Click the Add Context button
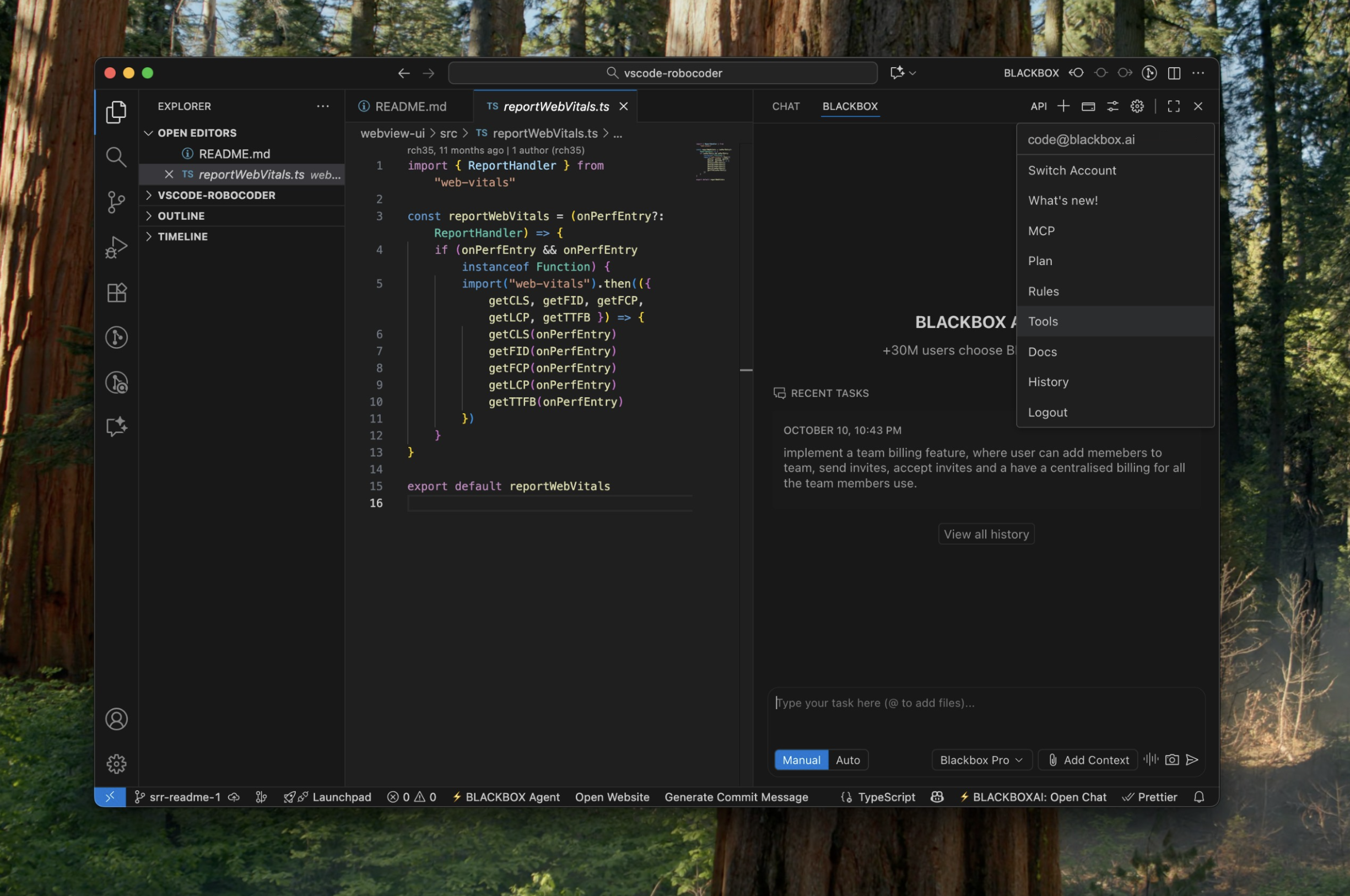The image size is (1350, 896). coord(1088,760)
